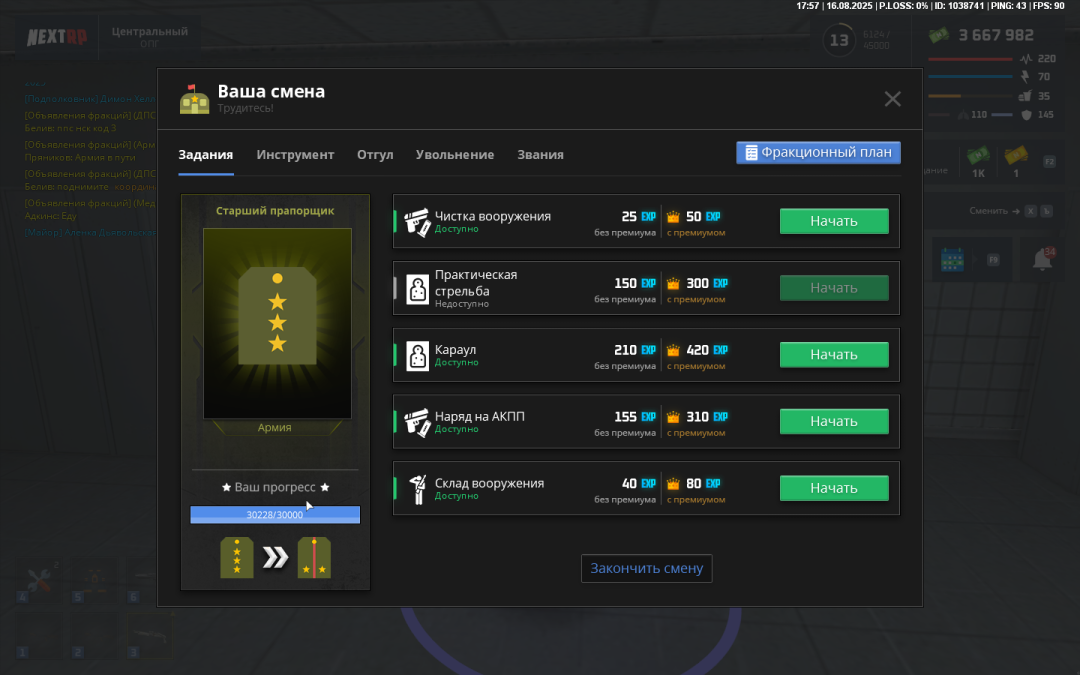Click the Наряд на АКПП task name
1080x675 pixels.
click(x=480, y=417)
